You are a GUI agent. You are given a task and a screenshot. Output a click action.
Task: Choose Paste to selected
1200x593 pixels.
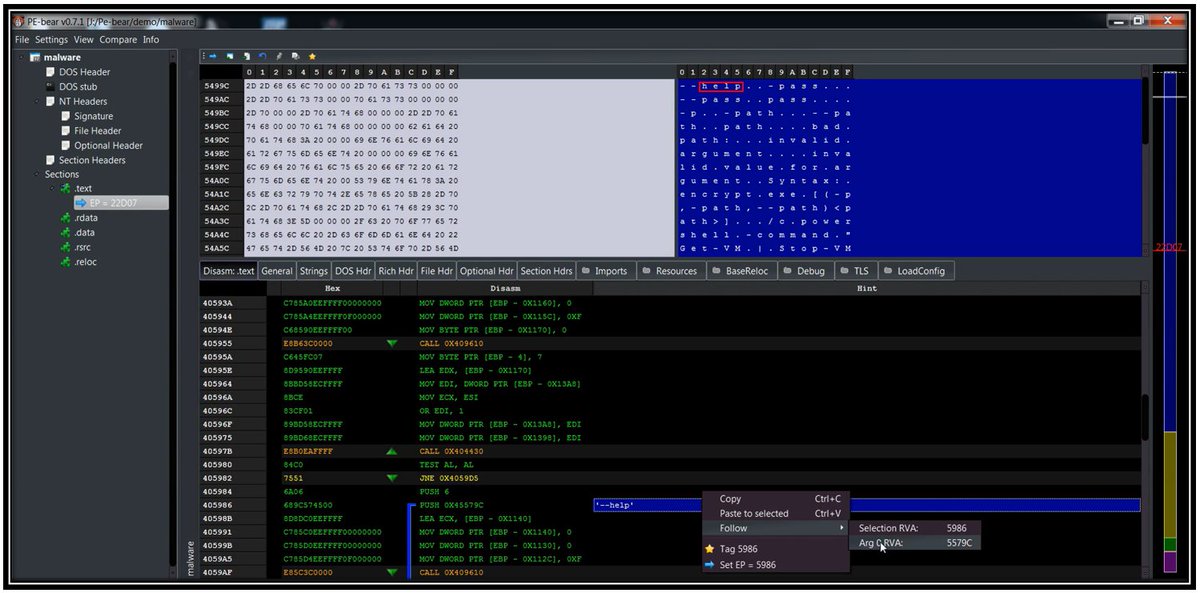[776, 514]
